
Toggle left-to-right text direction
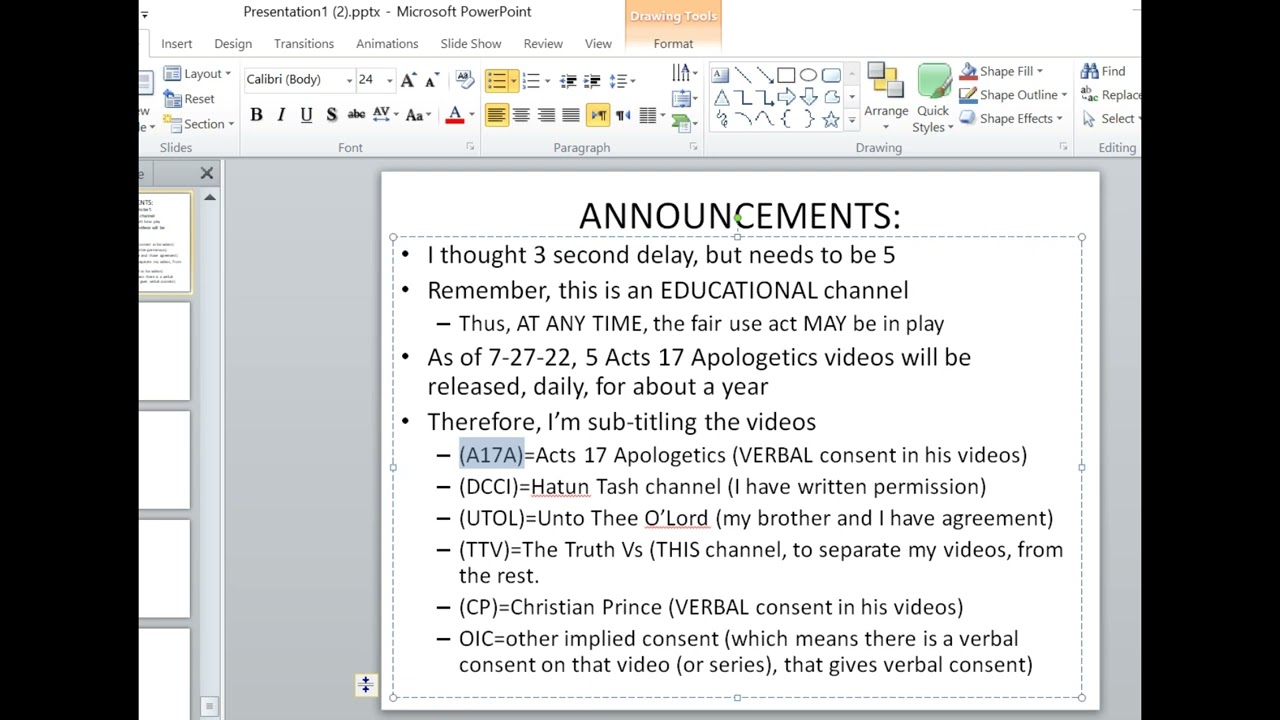(598, 115)
